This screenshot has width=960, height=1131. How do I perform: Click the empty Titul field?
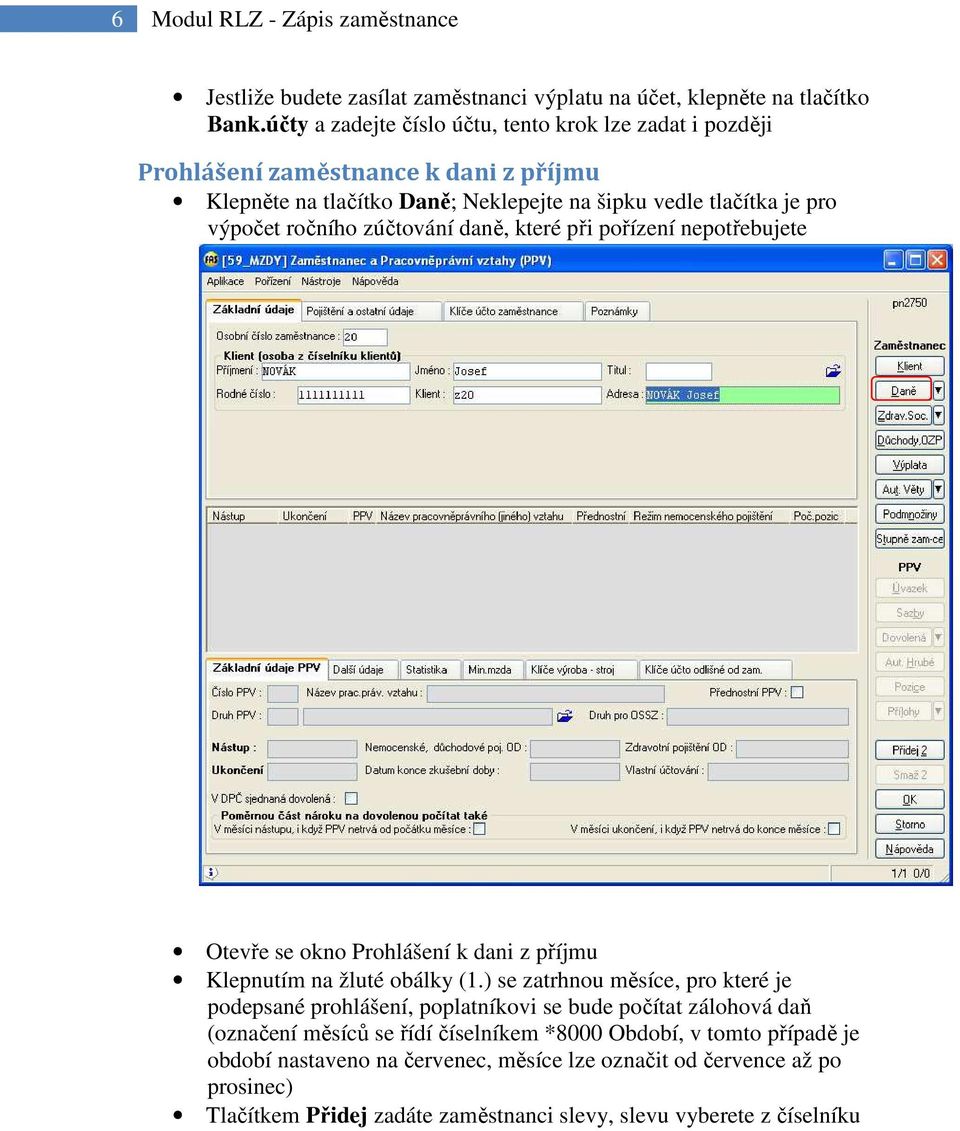[x=679, y=371]
